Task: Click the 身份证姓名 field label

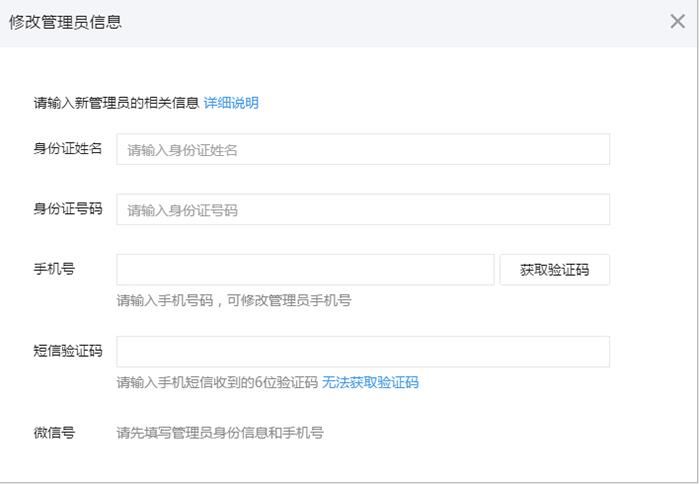Action: (68, 150)
